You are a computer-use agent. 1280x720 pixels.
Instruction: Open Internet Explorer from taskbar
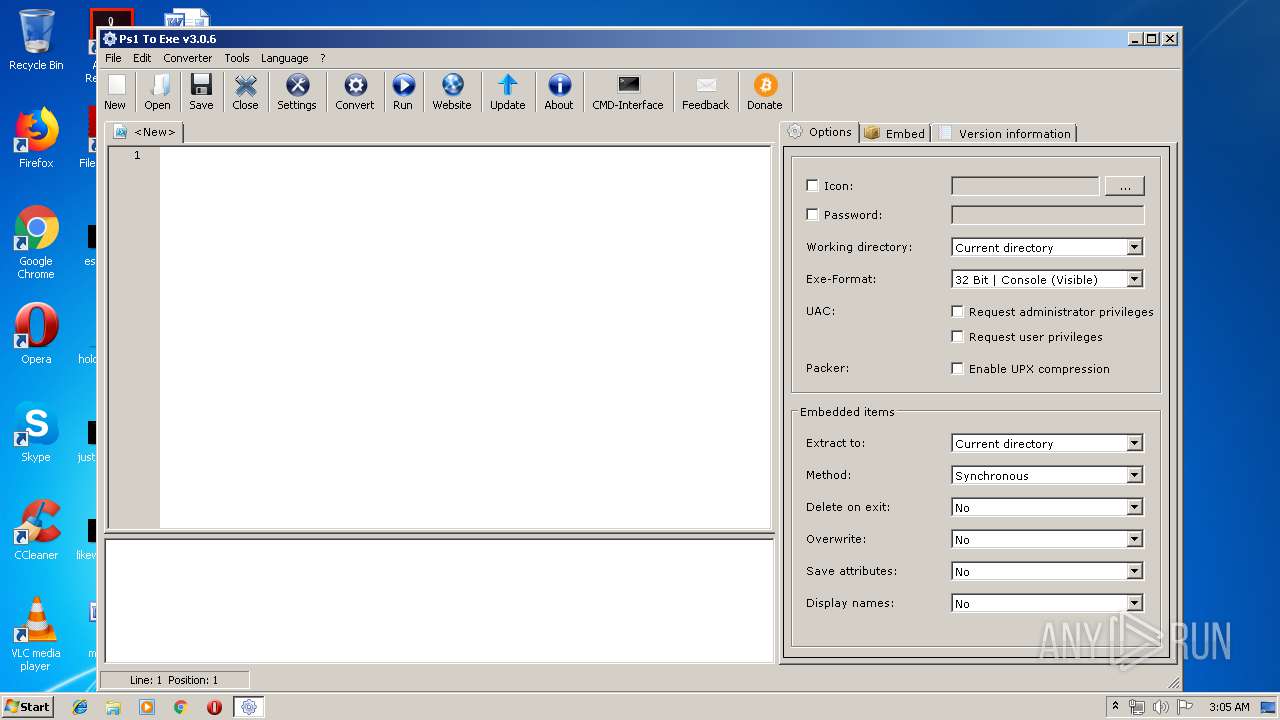coord(80,707)
